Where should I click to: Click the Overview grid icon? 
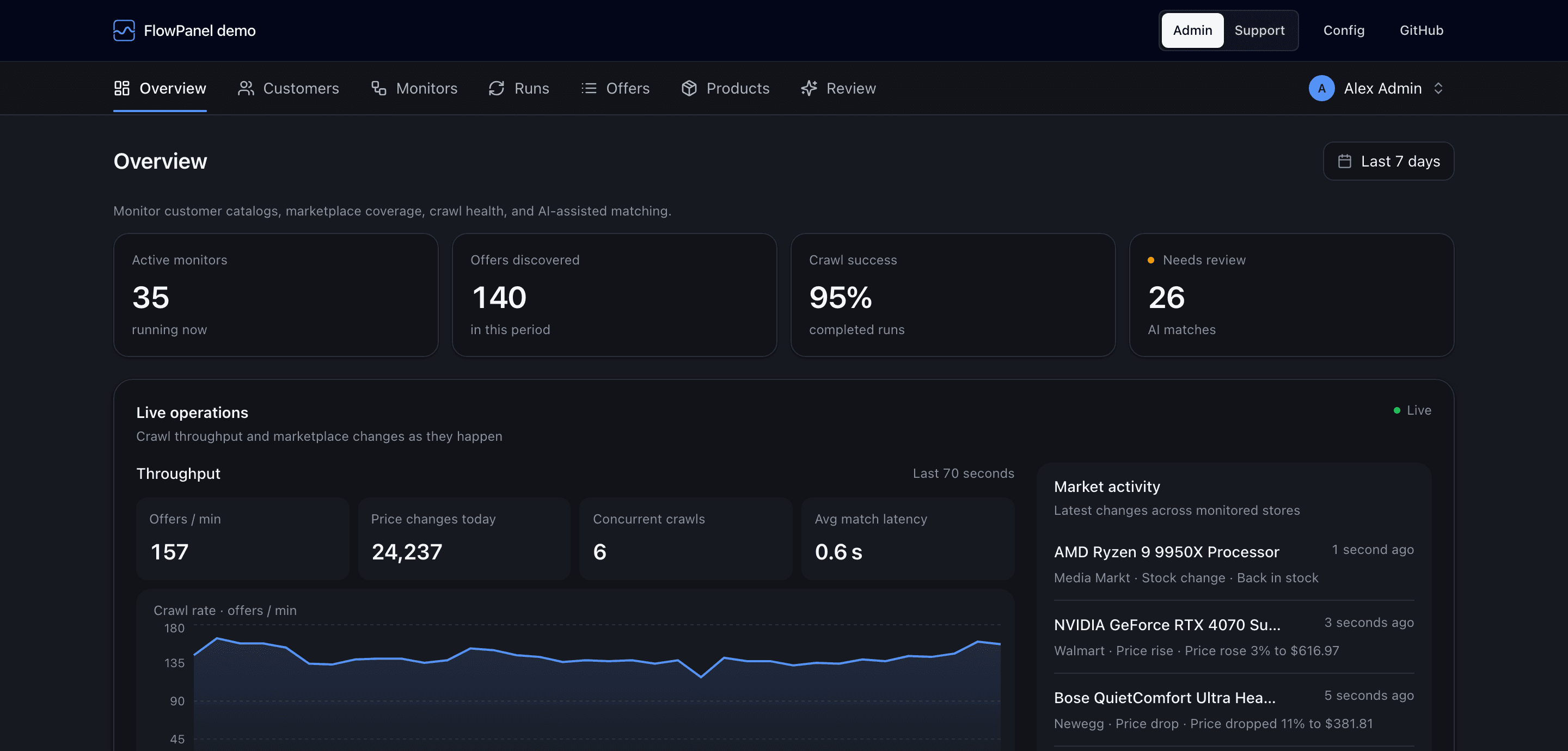pyautogui.click(x=122, y=88)
